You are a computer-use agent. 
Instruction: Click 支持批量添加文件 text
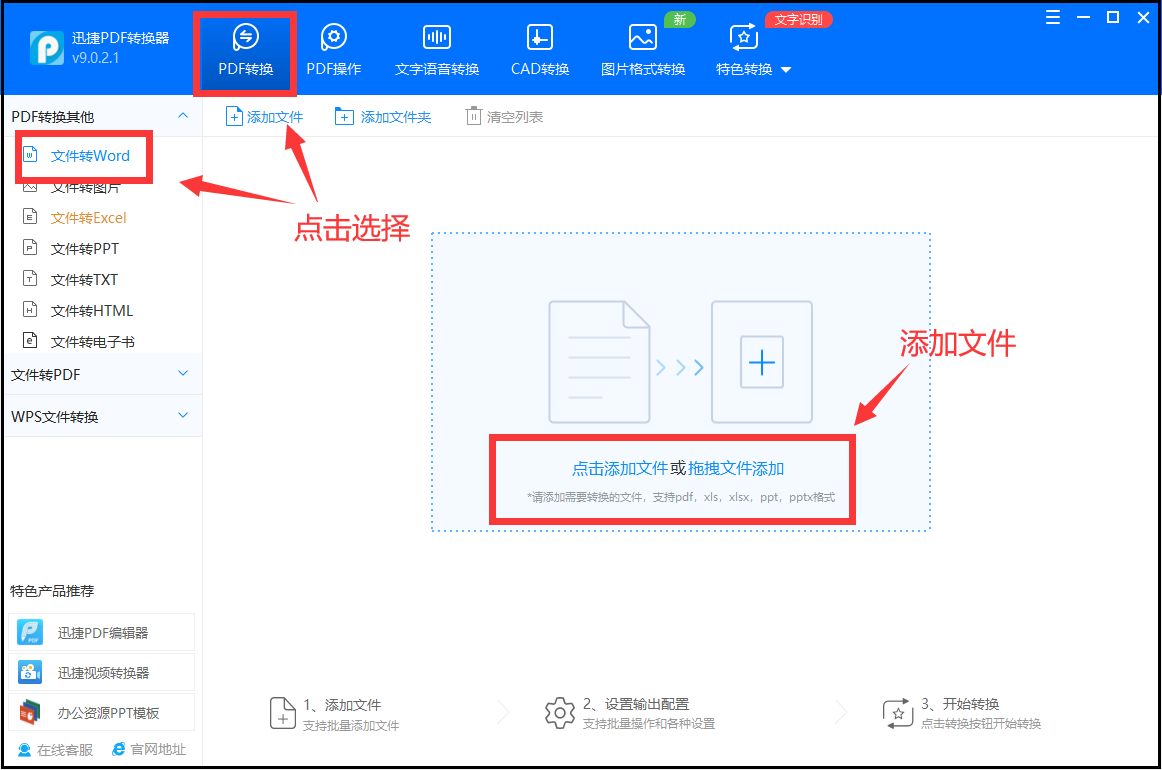[x=351, y=726]
